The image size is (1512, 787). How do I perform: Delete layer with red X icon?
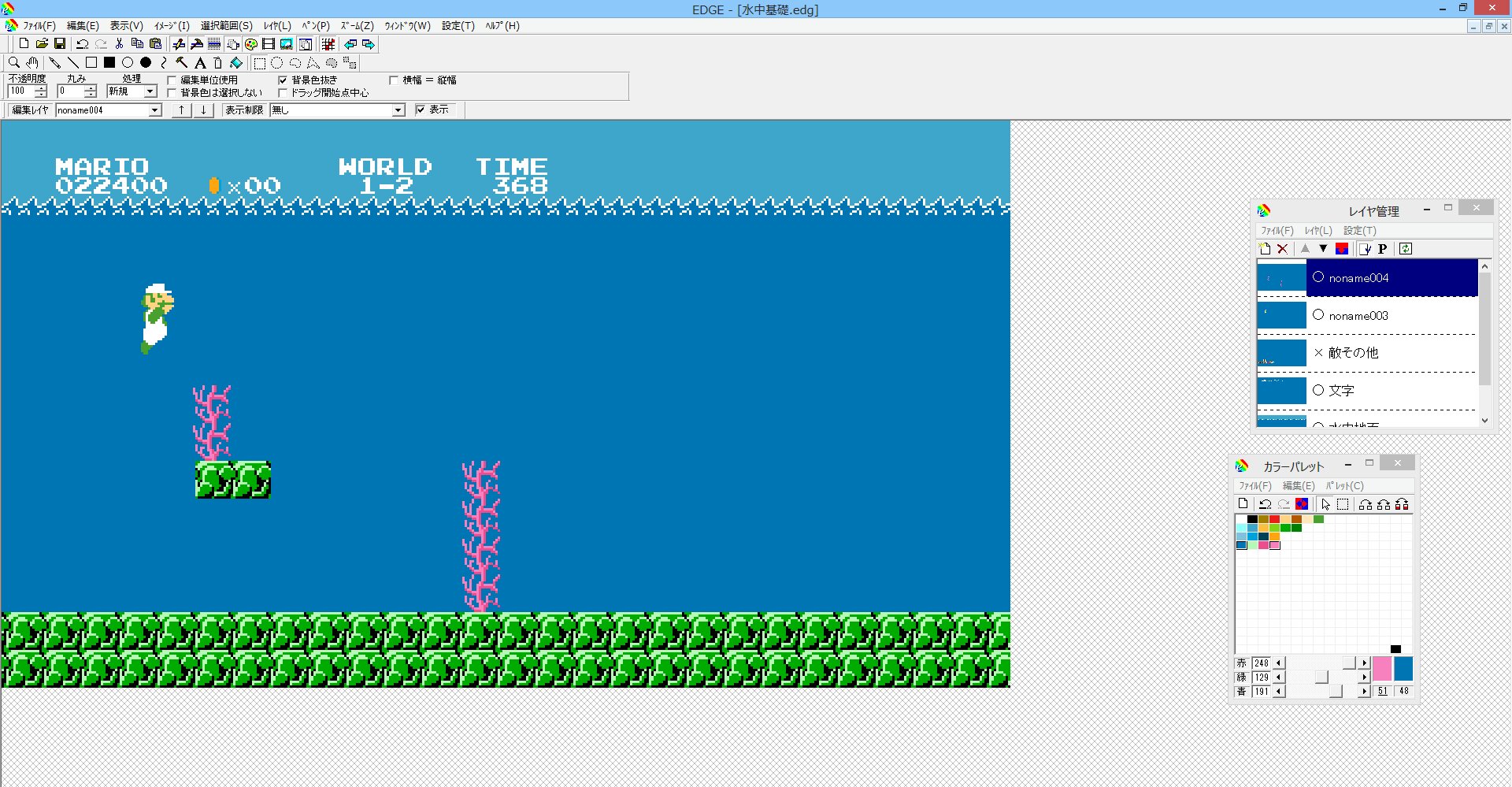click(x=1283, y=249)
